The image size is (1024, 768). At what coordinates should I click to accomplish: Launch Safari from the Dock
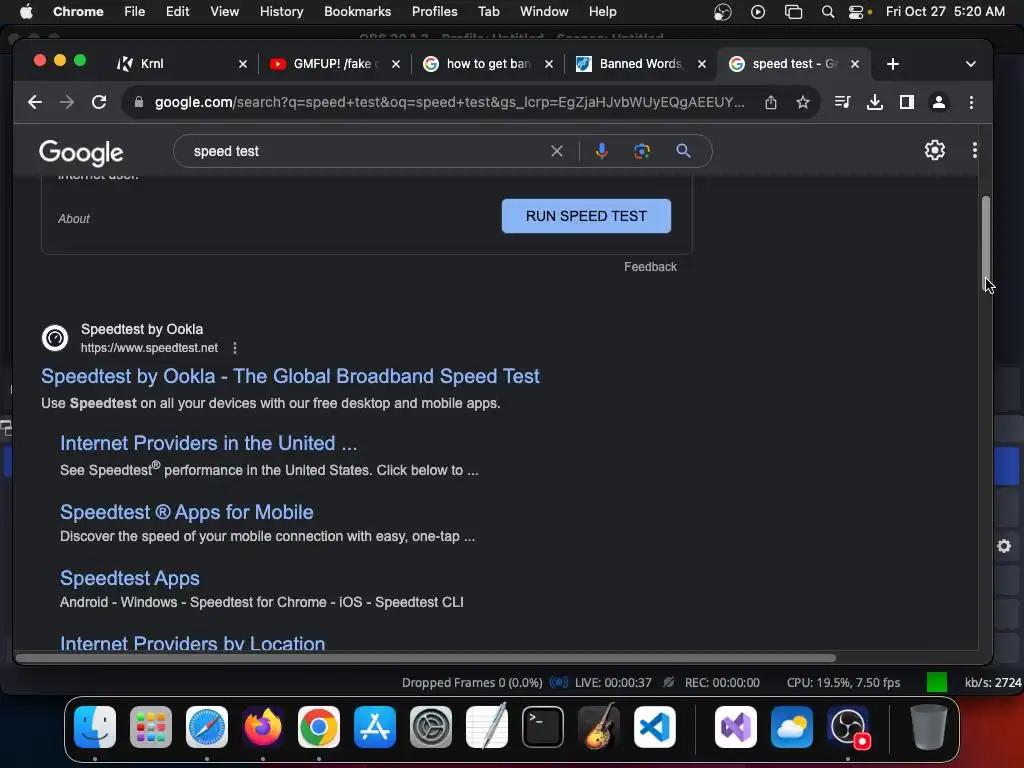click(x=206, y=727)
